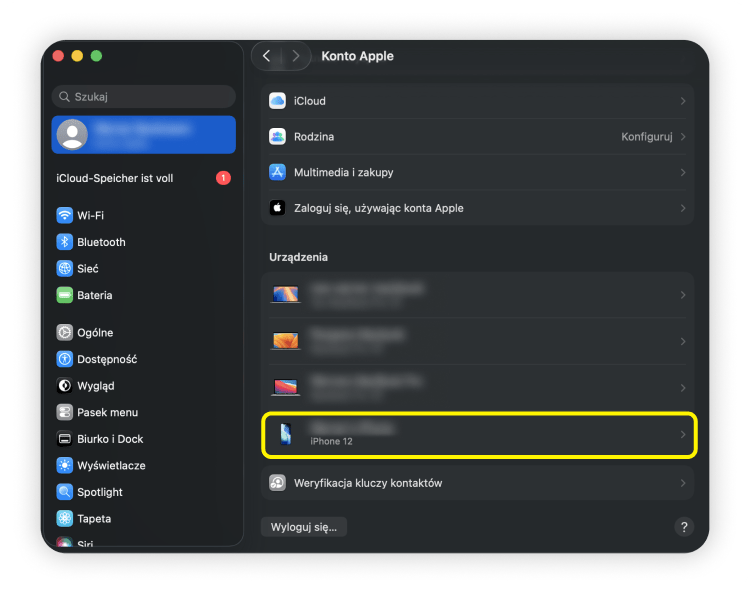Click the Rodzina family icon
750x590 pixels.
coord(277,137)
